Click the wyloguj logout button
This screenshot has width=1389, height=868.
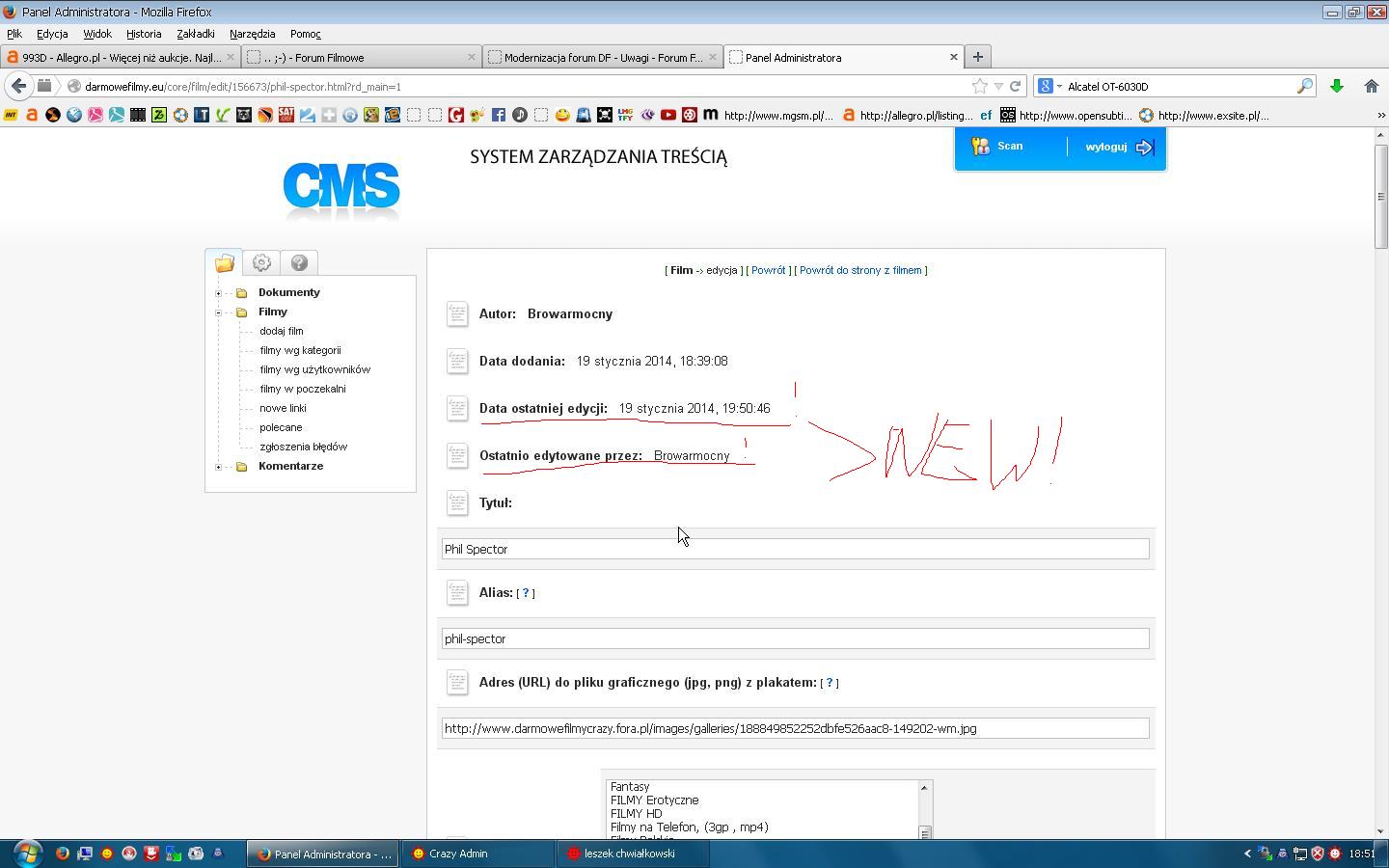click(1119, 147)
